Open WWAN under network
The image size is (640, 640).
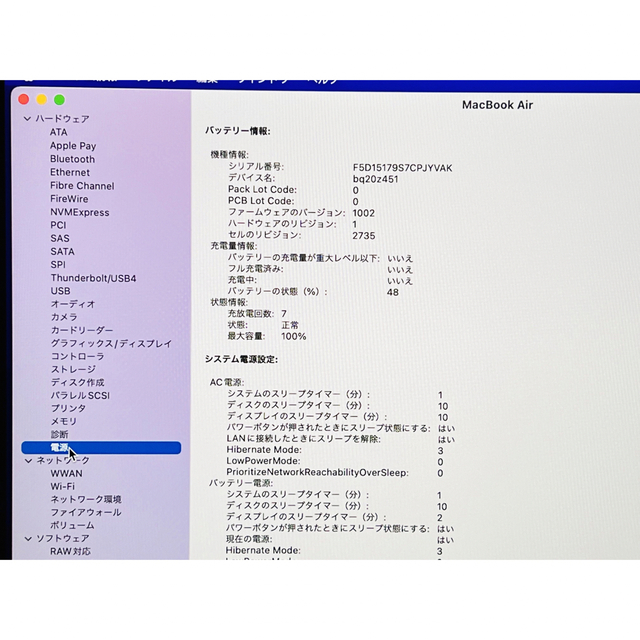pyautogui.click(x=66, y=473)
